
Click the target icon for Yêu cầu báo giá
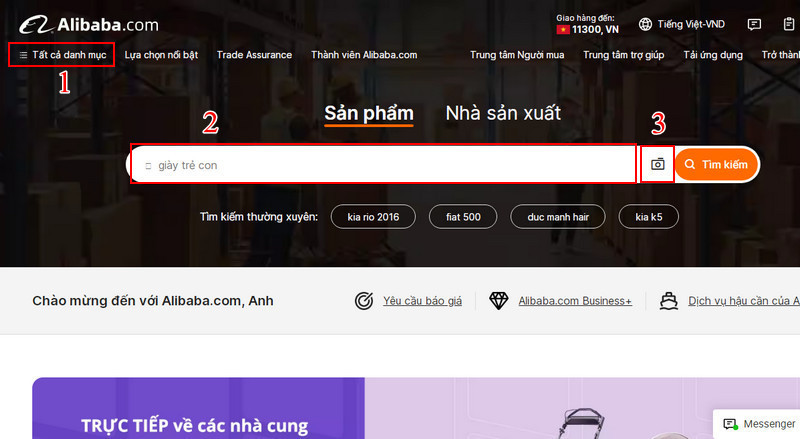[x=364, y=301]
